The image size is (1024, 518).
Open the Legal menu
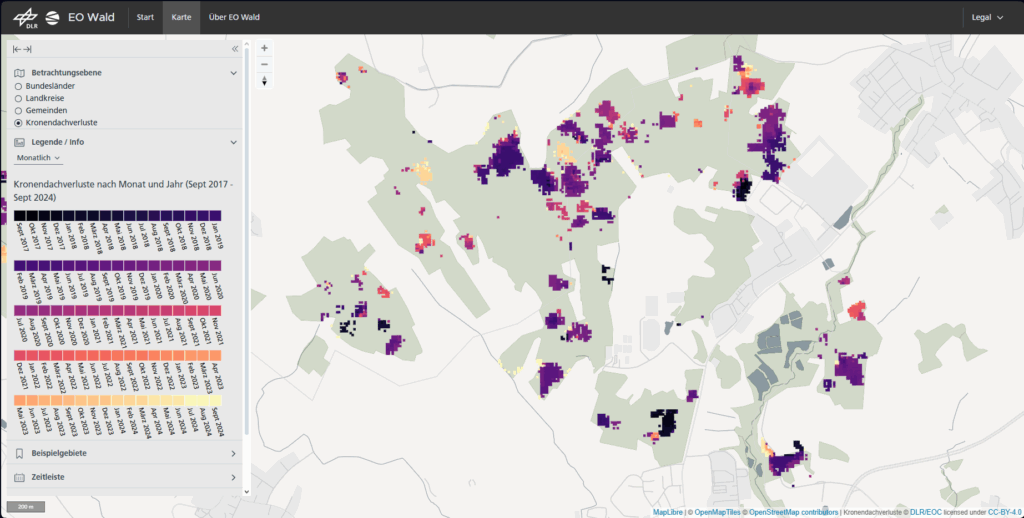pyautogui.click(x=987, y=17)
